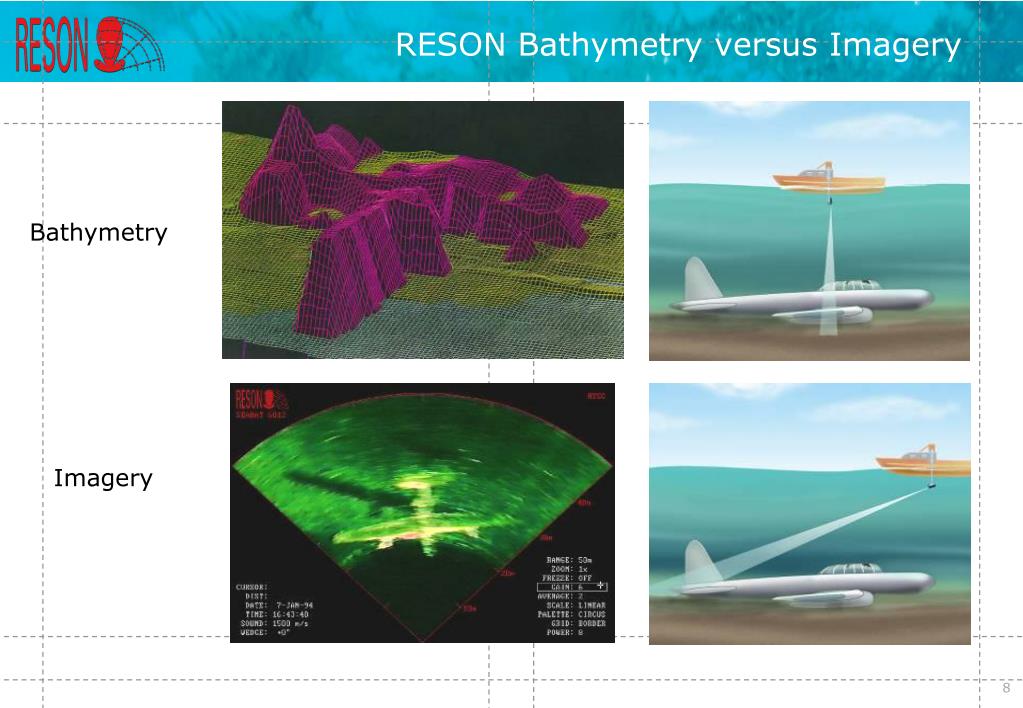Click the orange boat in the top illustration

(x=829, y=177)
